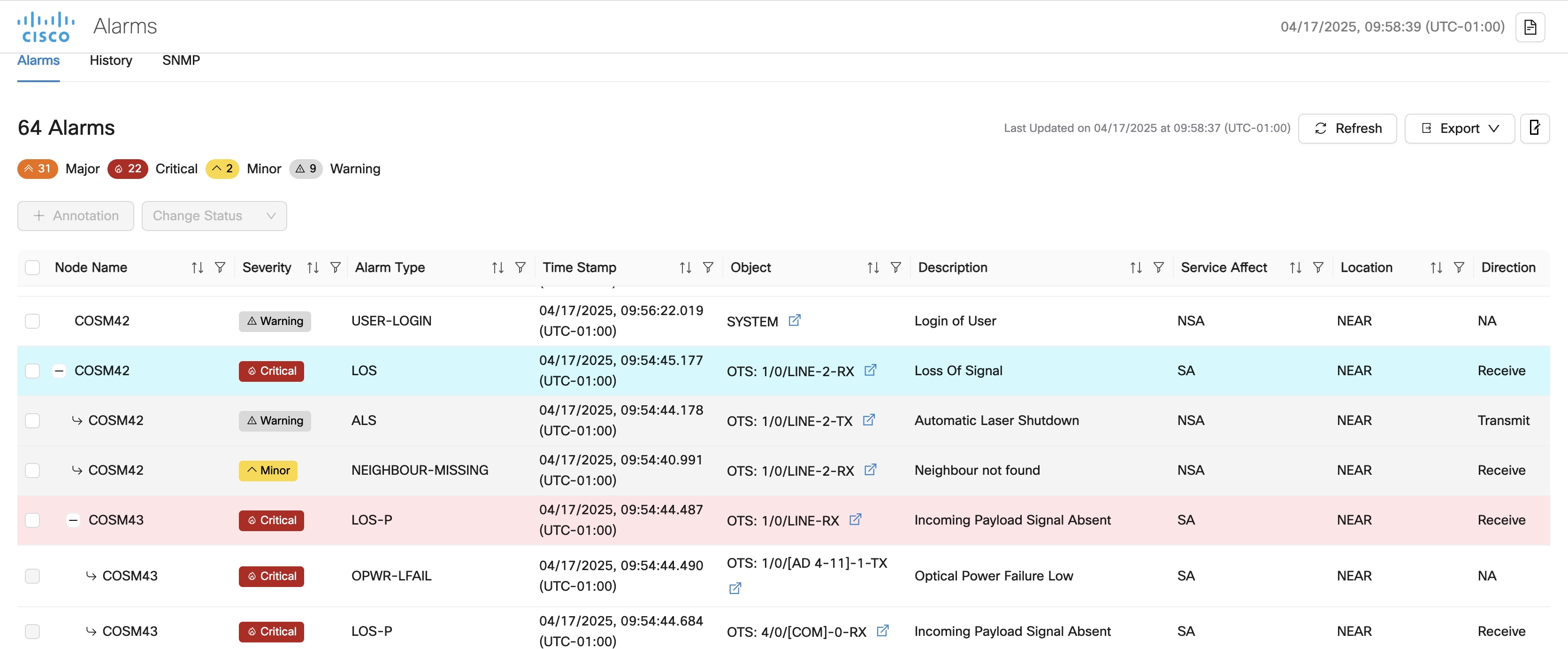Filter by the 22 Critical badge
This screenshot has width=1568, height=649.
coord(128,169)
